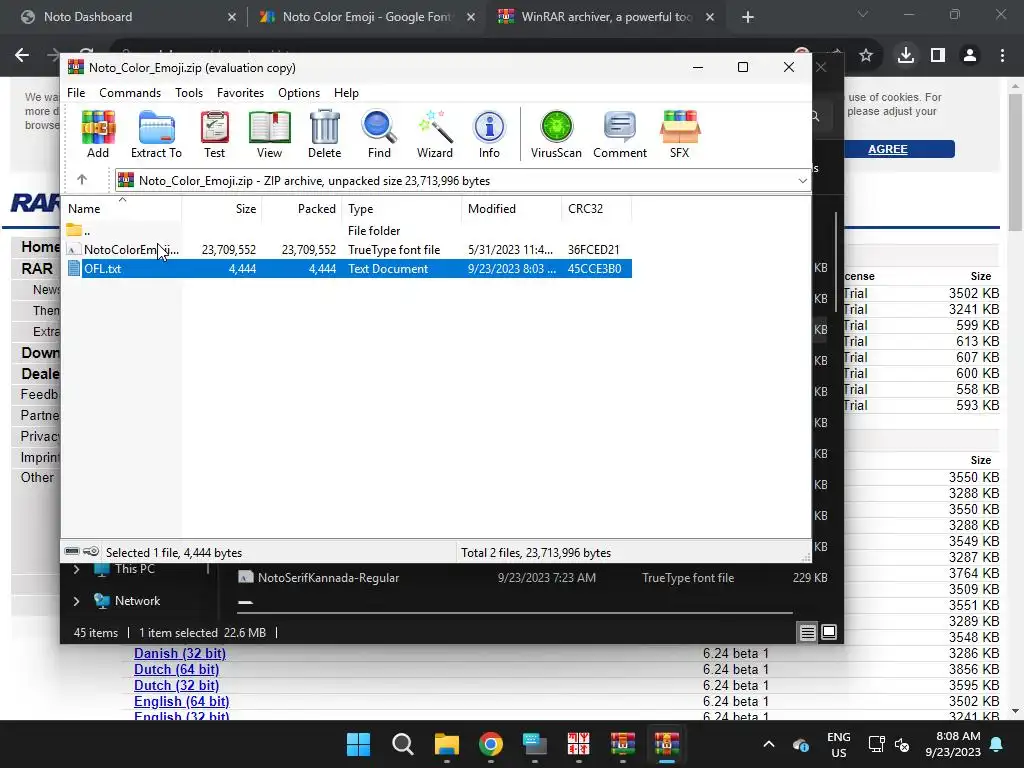Screen dimensions: 1024x768
Task: Open Chrome downloads icon
Action: 905,55
